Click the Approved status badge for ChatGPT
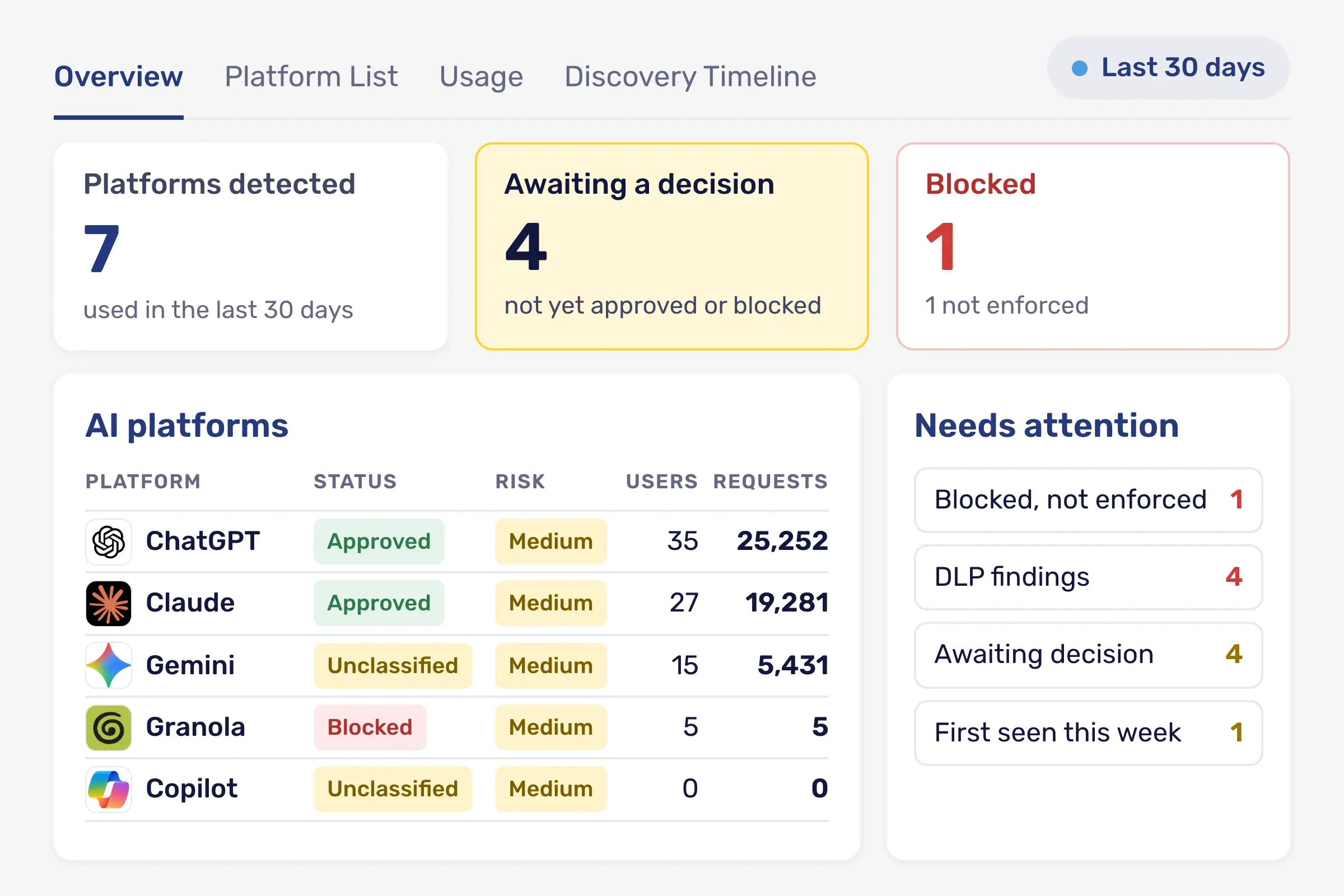 click(x=379, y=541)
